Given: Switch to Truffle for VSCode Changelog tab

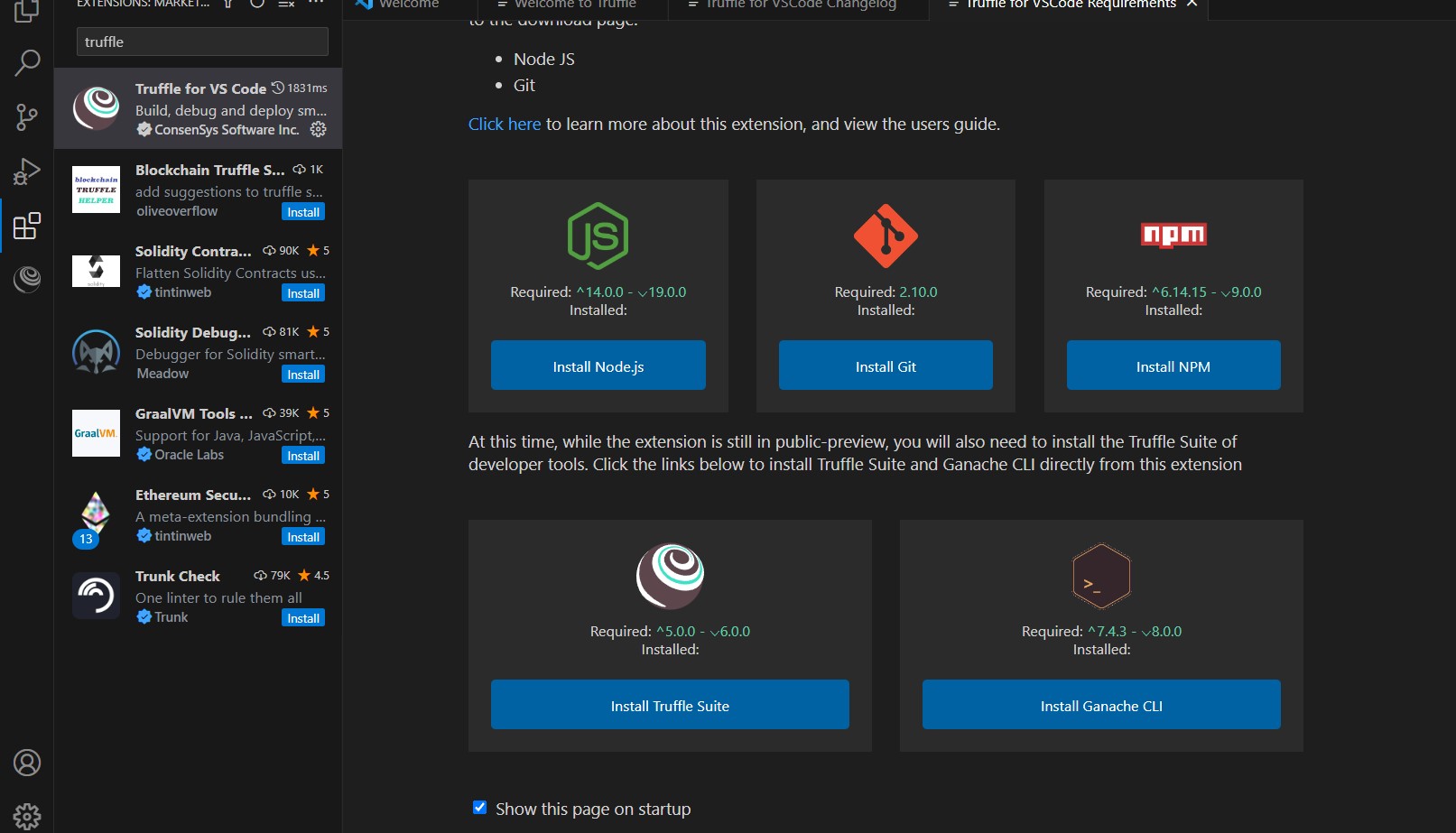Looking at the screenshot, I should point(801,5).
